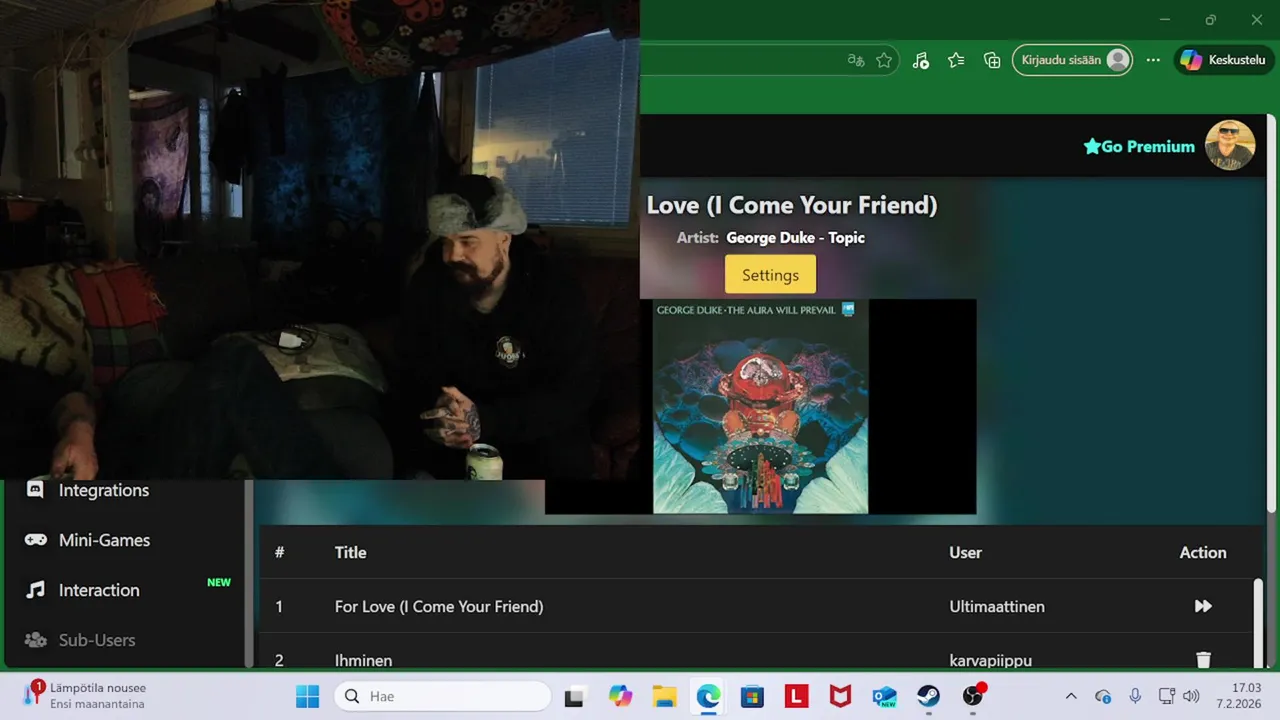Open Interaction in the sidebar
Image resolution: width=1280 pixels, height=720 pixels.
tap(99, 590)
